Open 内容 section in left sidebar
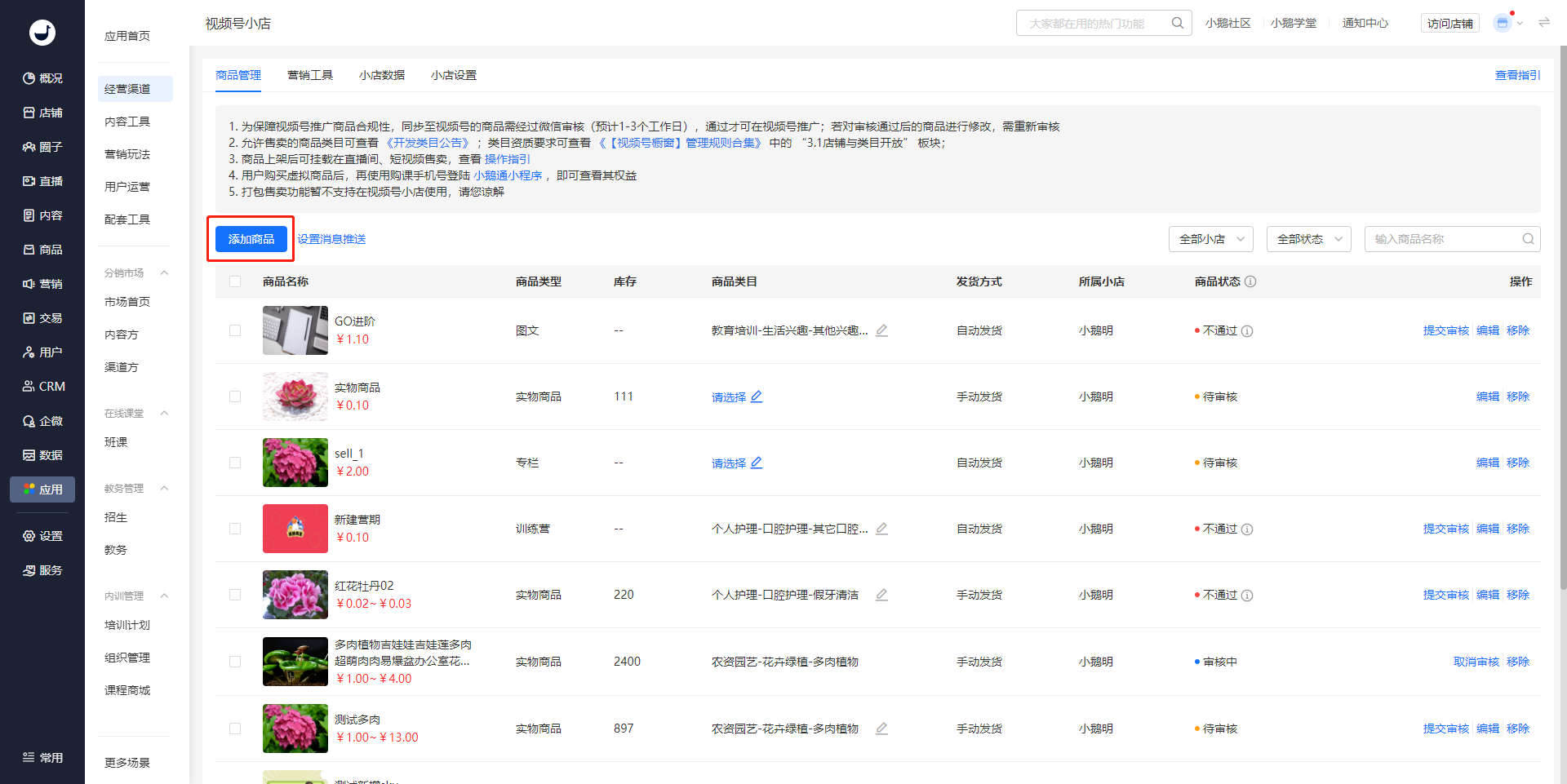This screenshot has height=784, width=1567. tap(42, 215)
